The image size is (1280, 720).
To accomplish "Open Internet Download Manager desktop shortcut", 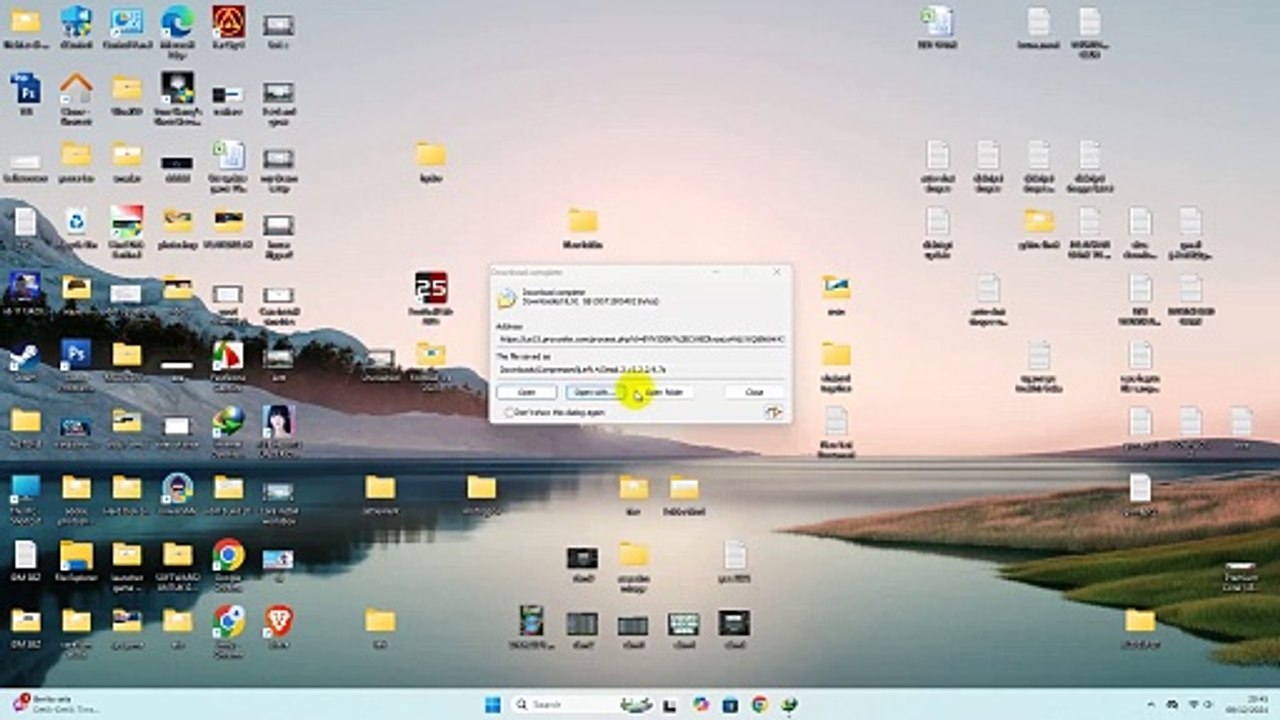I will point(228,421).
